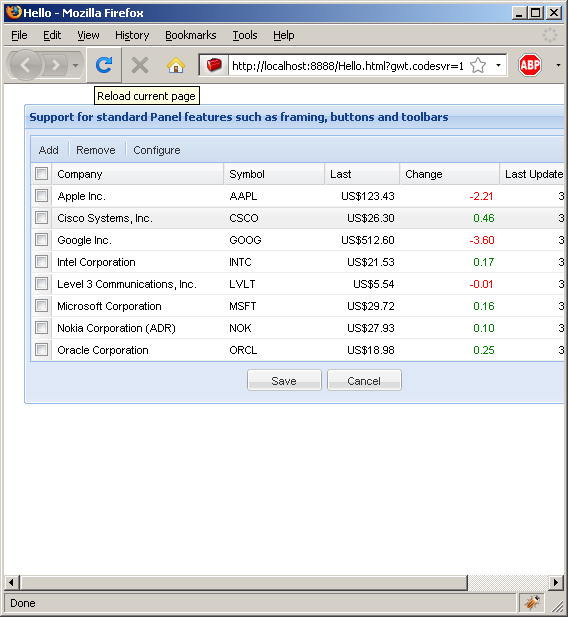This screenshot has height=617, width=568.
Task: Click the Add toolbar button
Action: point(48,150)
